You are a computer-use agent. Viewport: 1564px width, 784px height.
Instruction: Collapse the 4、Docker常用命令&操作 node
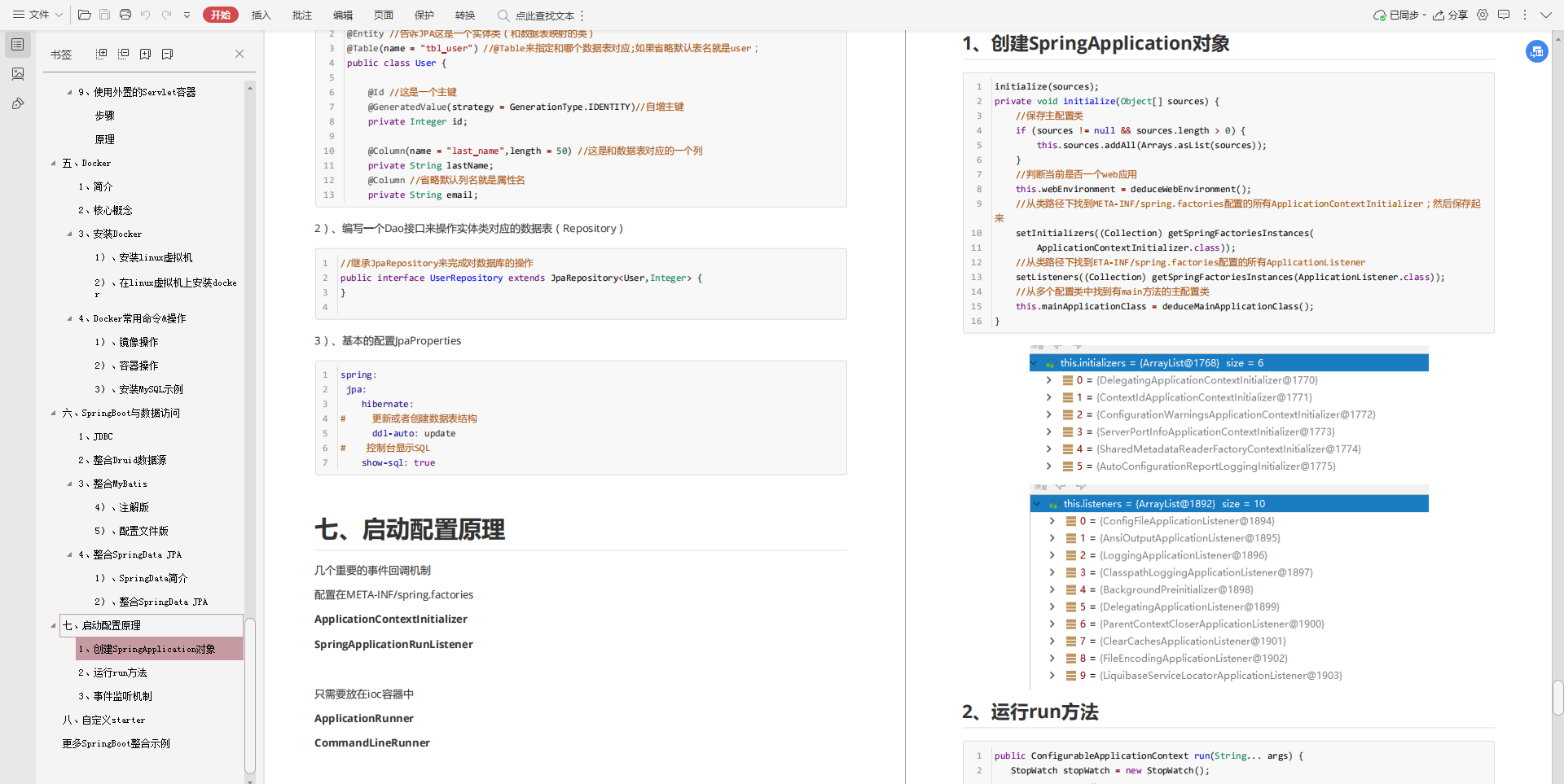(70, 319)
